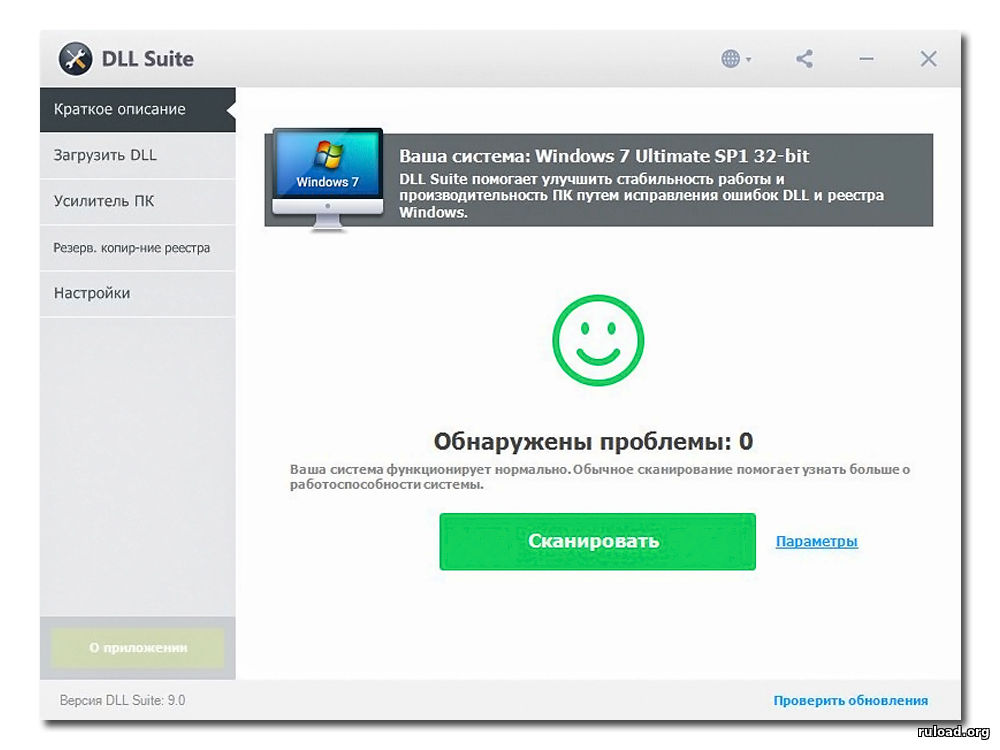The height and width of the screenshot is (750, 1000).
Task: Click the Ваша система: Windows 7 Ultimate text
Action: coord(604,156)
